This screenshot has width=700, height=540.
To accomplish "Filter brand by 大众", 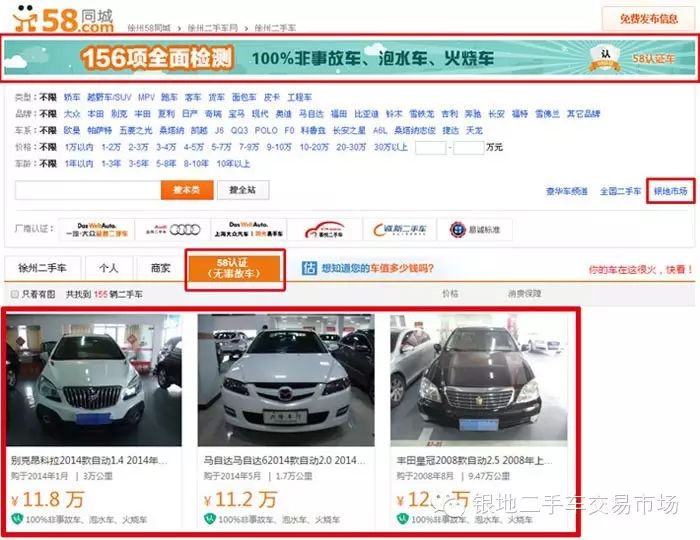I will 72,114.
